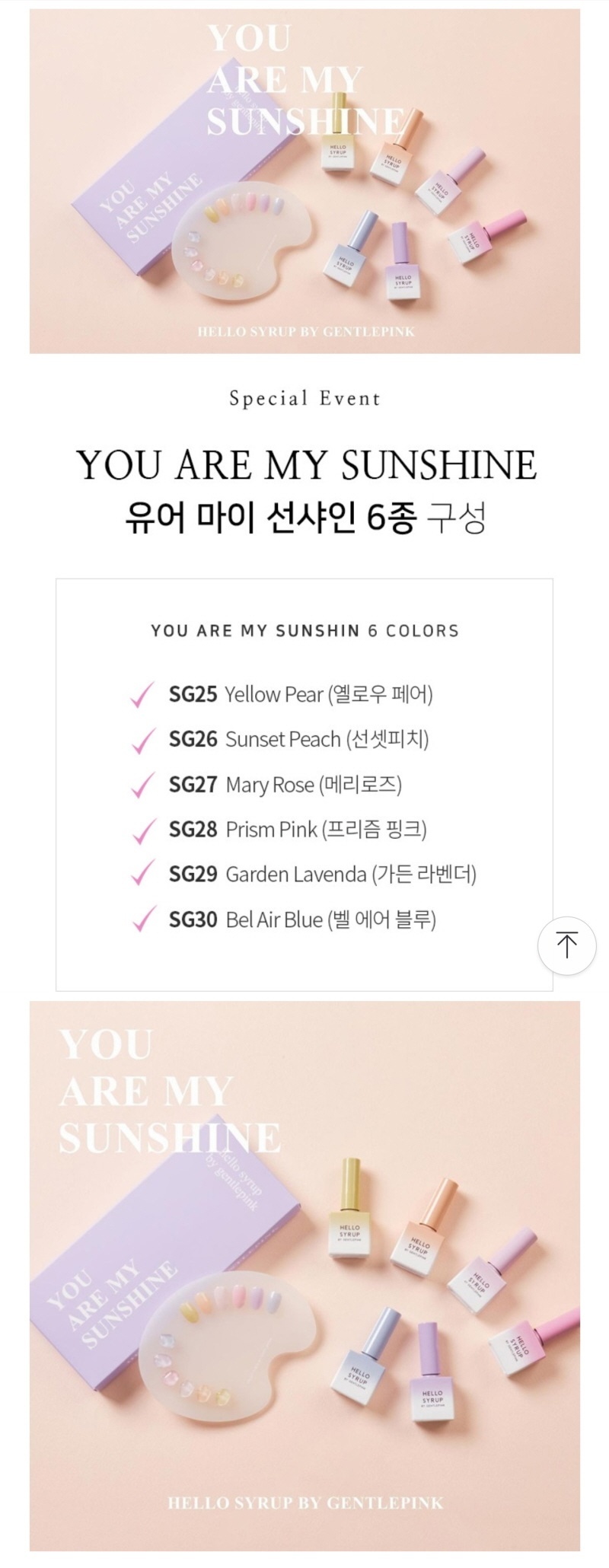Viewport: 609px width, 1568px height.
Task: Click the checkmark beside SG26 Sunset Peach
Action: pos(143,740)
